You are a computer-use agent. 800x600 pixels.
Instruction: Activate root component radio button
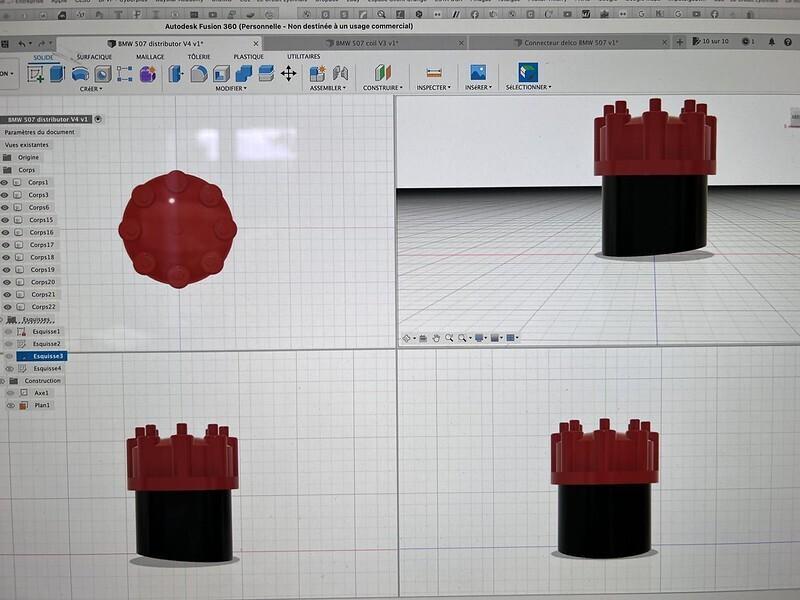98,119
